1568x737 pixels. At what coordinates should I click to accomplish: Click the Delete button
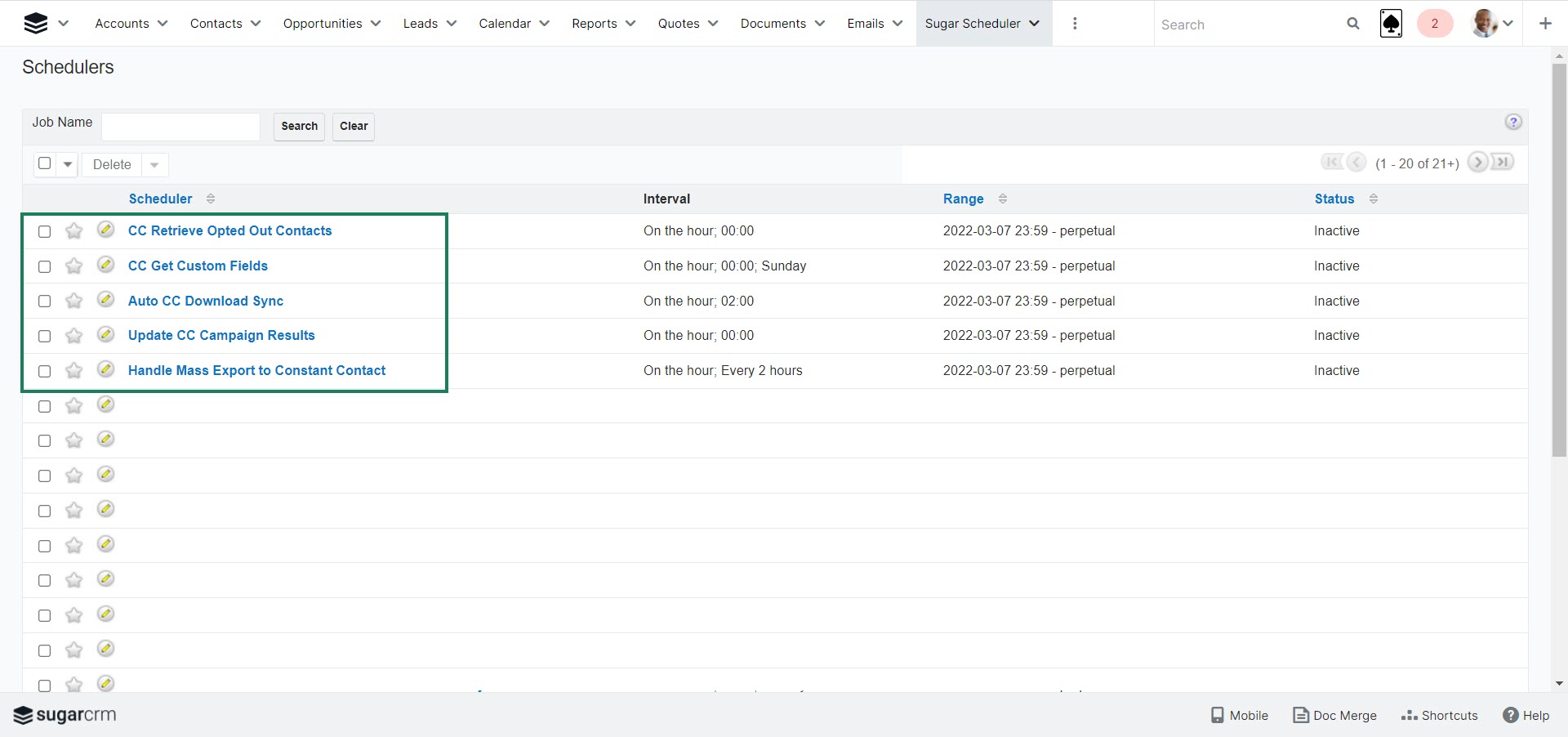(x=112, y=165)
